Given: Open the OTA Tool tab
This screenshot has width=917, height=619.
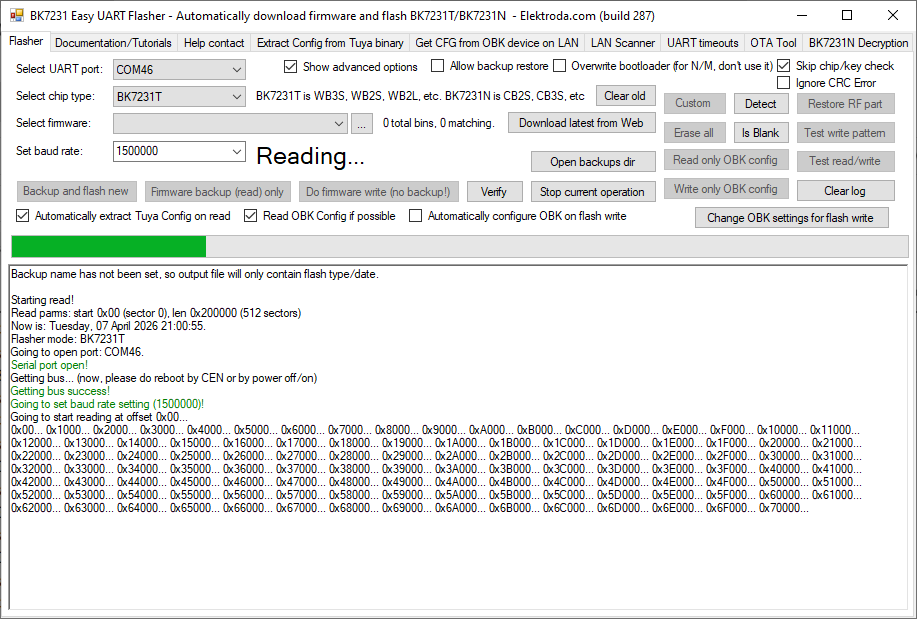Looking at the screenshot, I should [x=773, y=43].
